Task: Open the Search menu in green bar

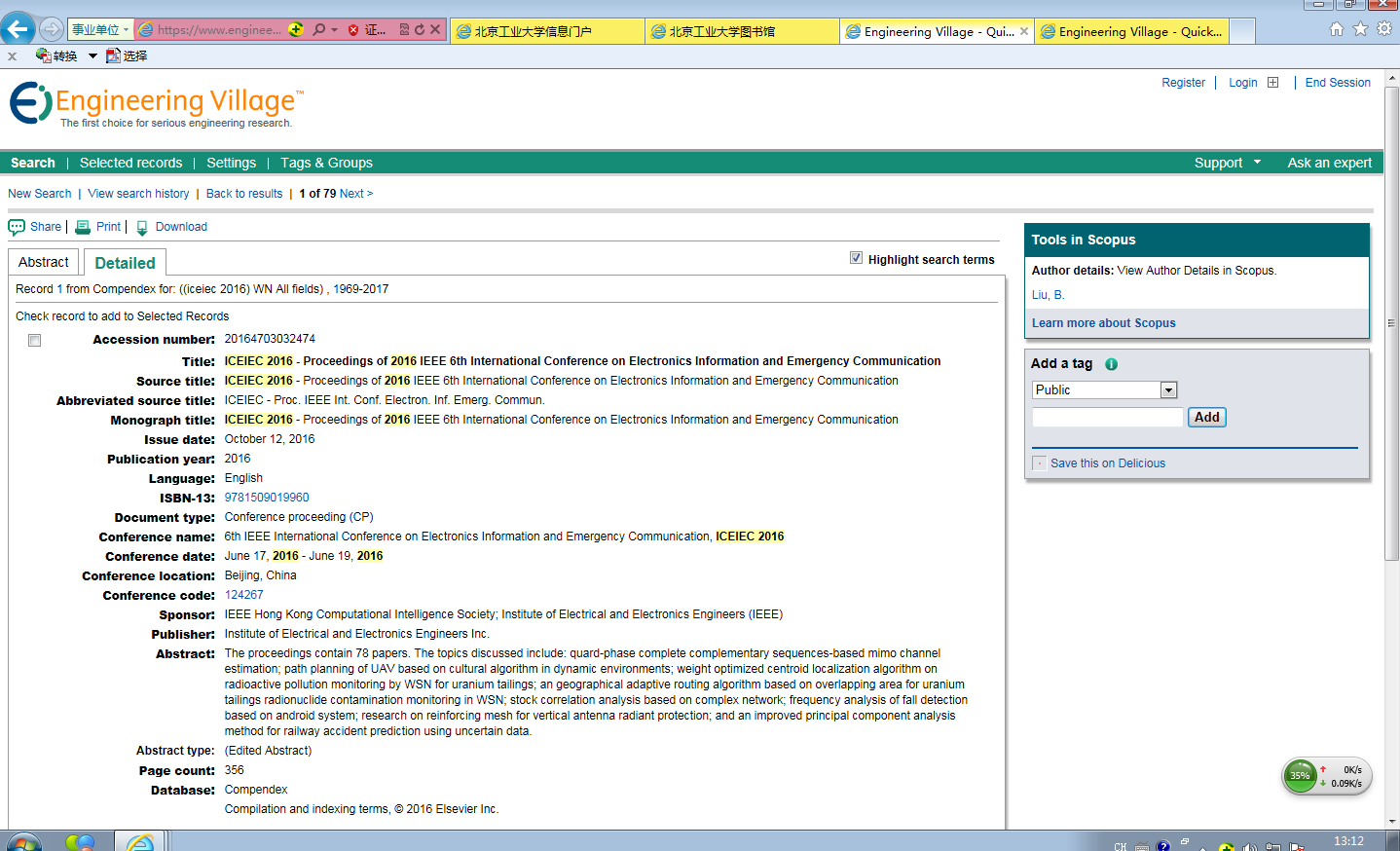Action: coord(33,163)
